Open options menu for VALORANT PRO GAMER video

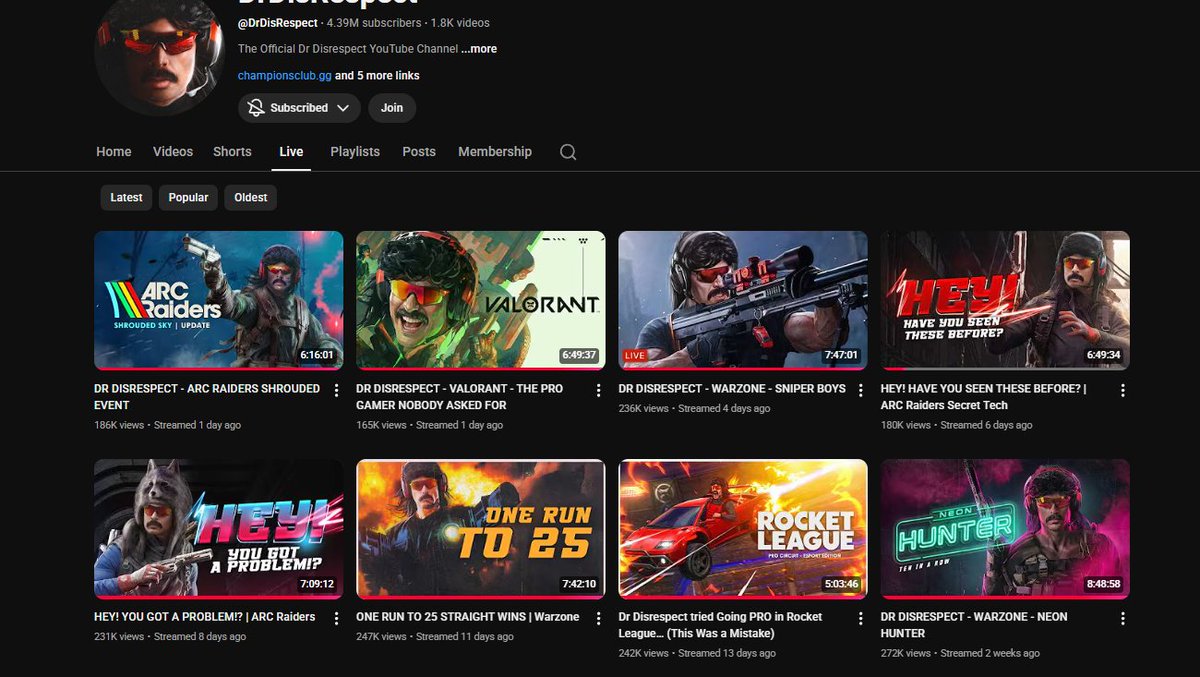click(598, 390)
